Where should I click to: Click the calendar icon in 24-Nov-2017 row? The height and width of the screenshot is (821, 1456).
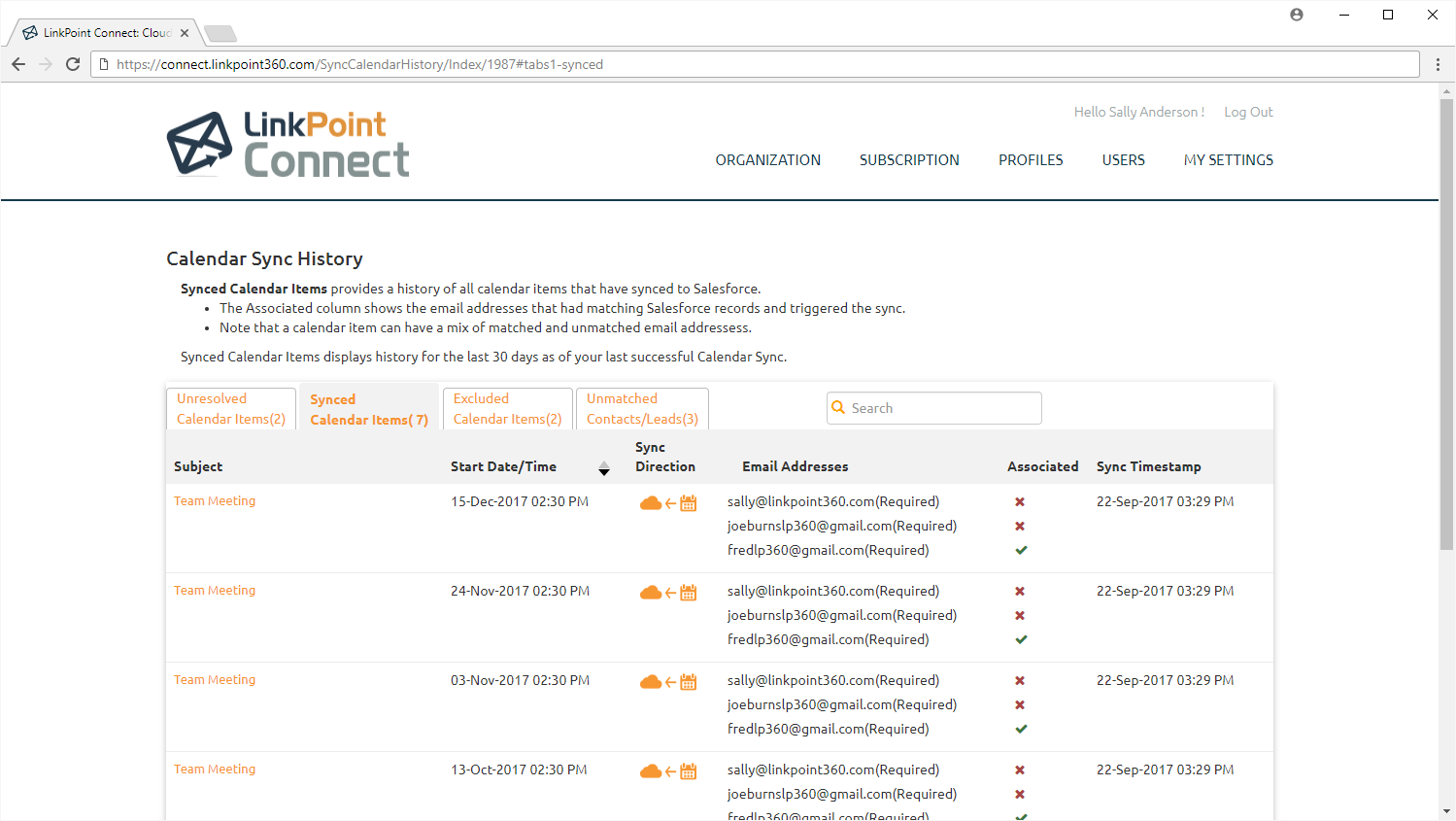pyautogui.click(x=689, y=593)
